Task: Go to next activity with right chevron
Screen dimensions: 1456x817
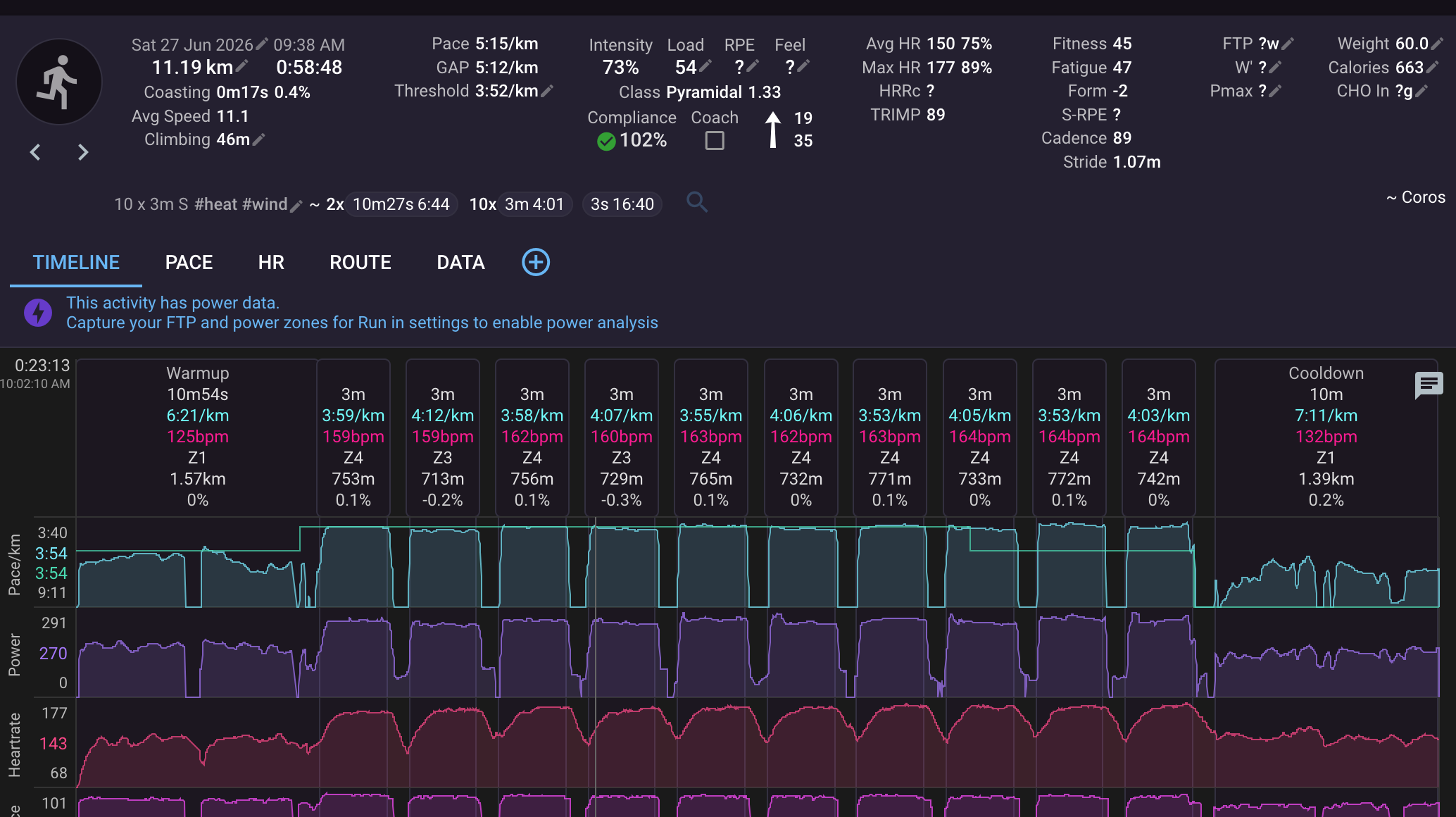Action: (83, 152)
